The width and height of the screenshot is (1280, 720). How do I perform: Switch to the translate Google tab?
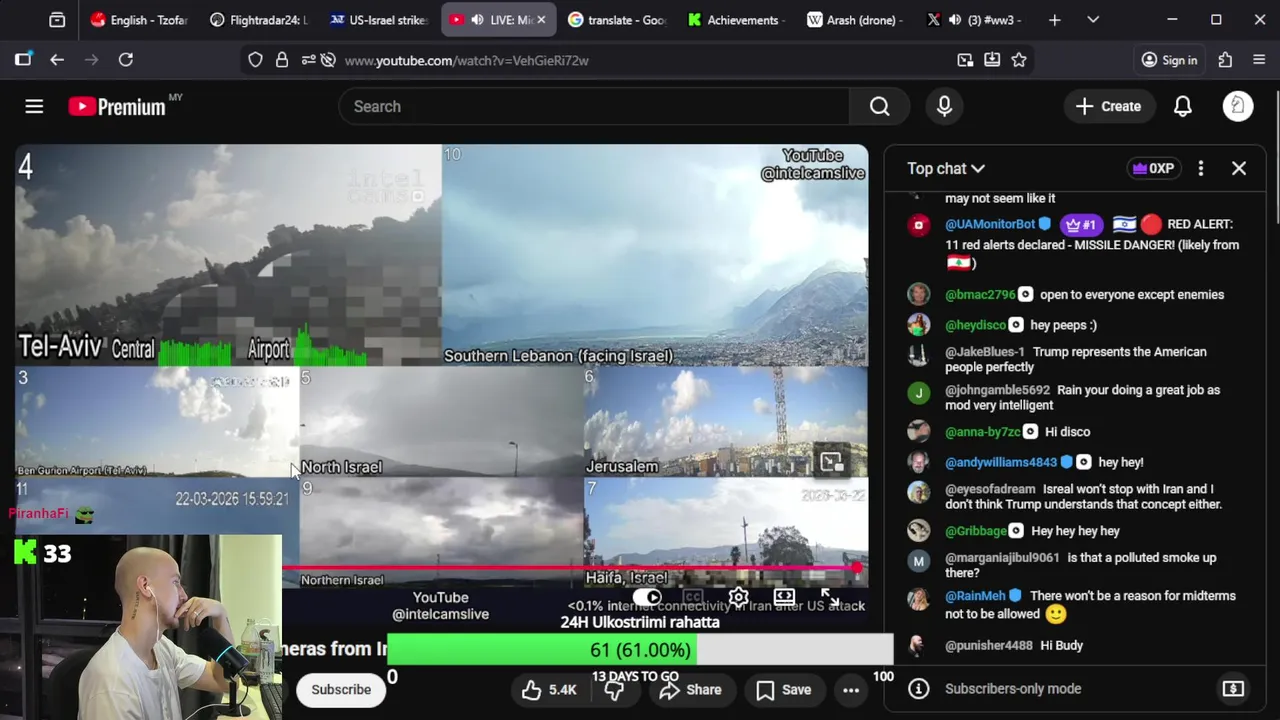click(x=617, y=20)
